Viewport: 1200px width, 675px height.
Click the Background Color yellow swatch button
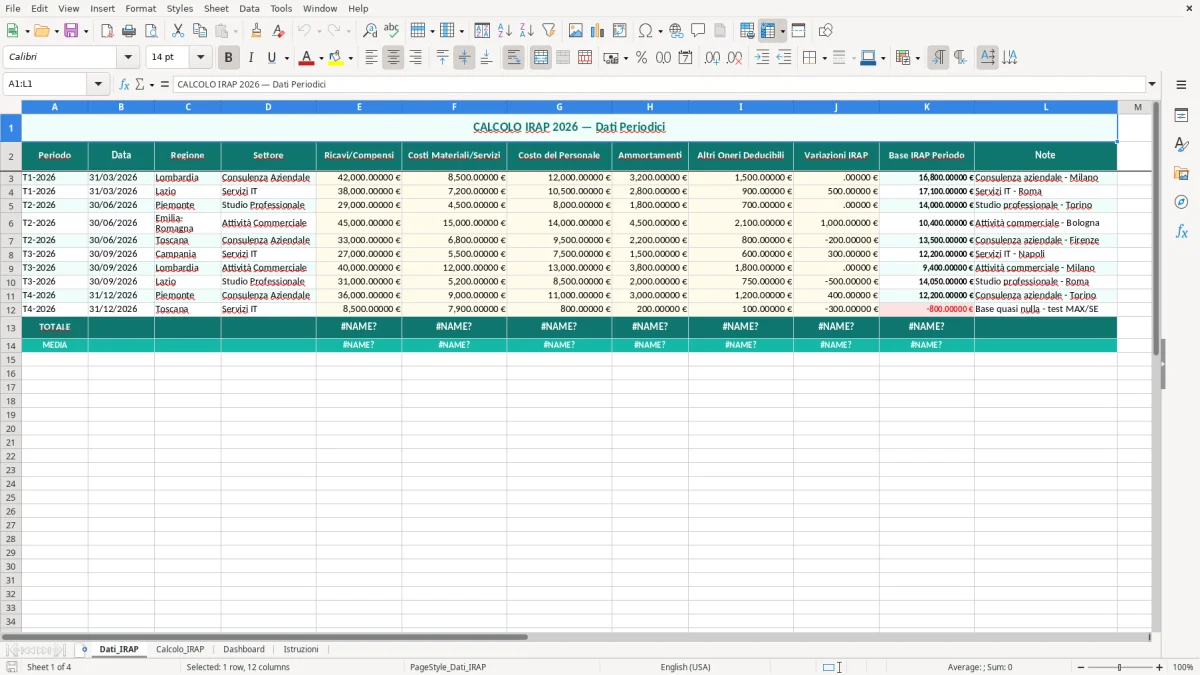pyautogui.click(x=337, y=58)
